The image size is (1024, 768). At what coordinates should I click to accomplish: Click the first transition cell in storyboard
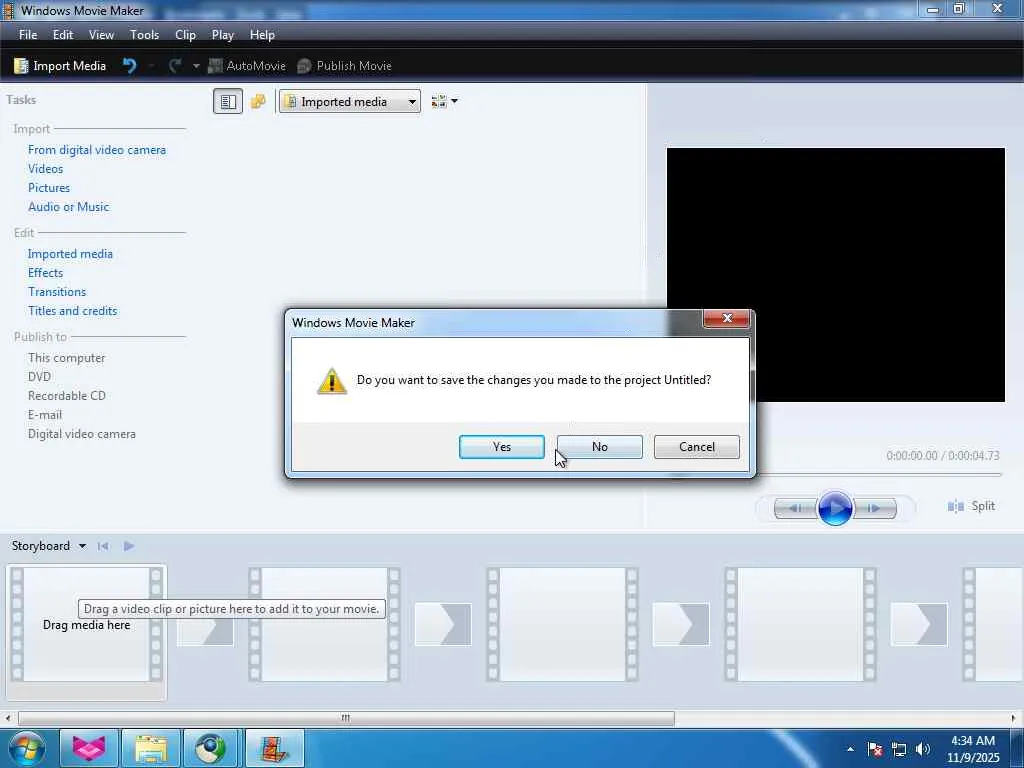(x=205, y=624)
